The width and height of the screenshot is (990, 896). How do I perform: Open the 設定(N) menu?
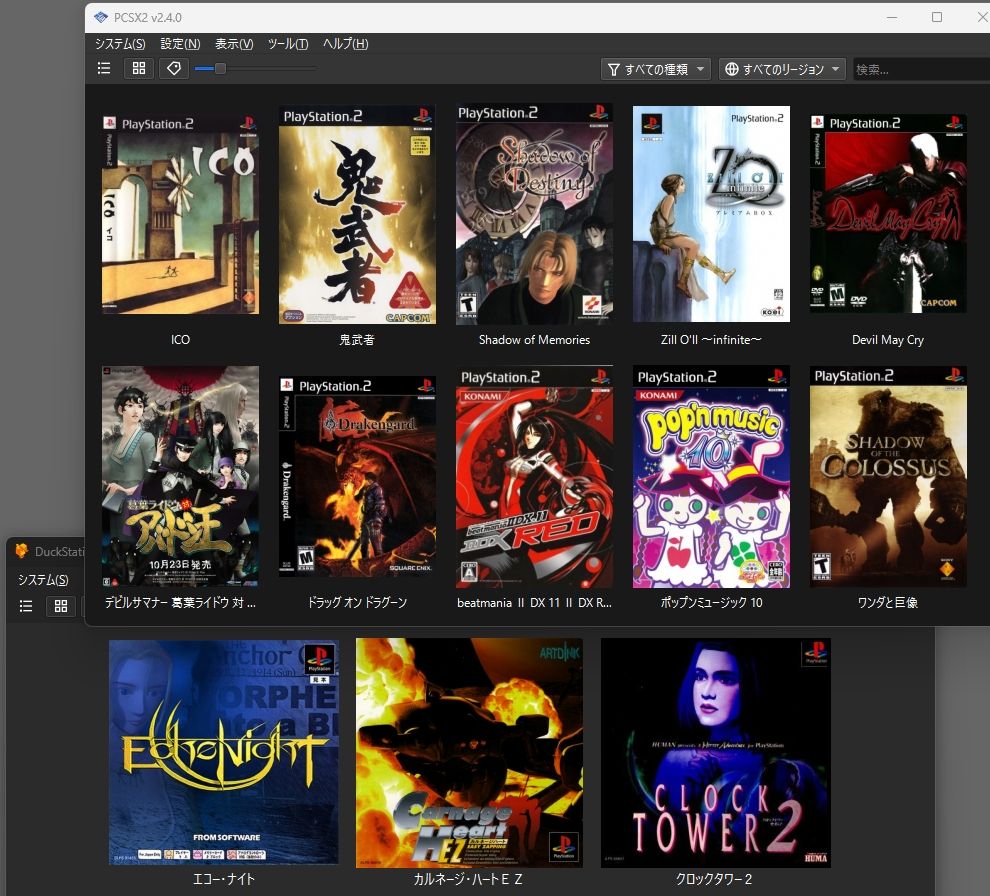click(180, 44)
